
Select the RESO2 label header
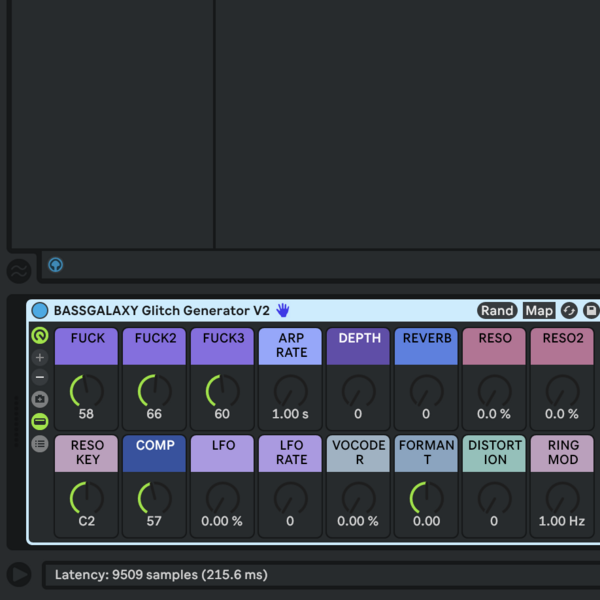coord(562,346)
